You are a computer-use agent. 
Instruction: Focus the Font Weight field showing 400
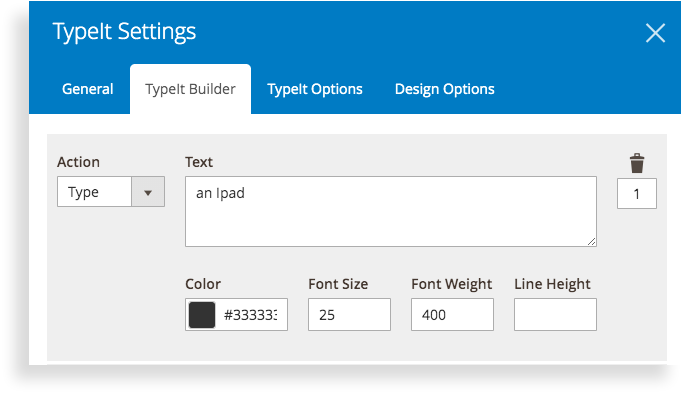(452, 314)
